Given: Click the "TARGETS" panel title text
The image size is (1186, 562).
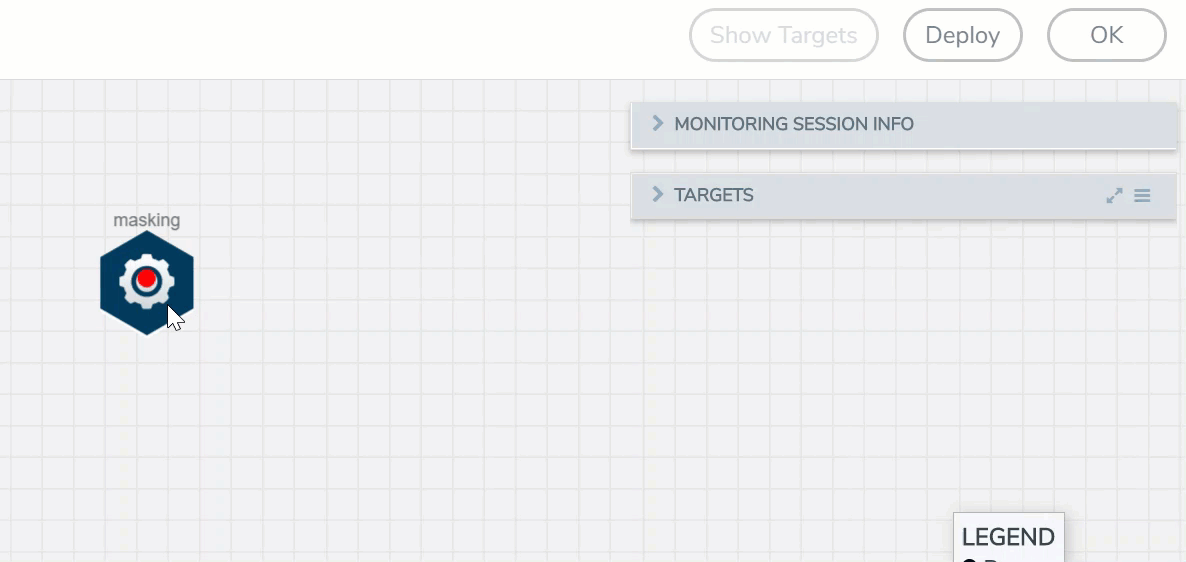Looking at the screenshot, I should pyautogui.click(x=714, y=195).
